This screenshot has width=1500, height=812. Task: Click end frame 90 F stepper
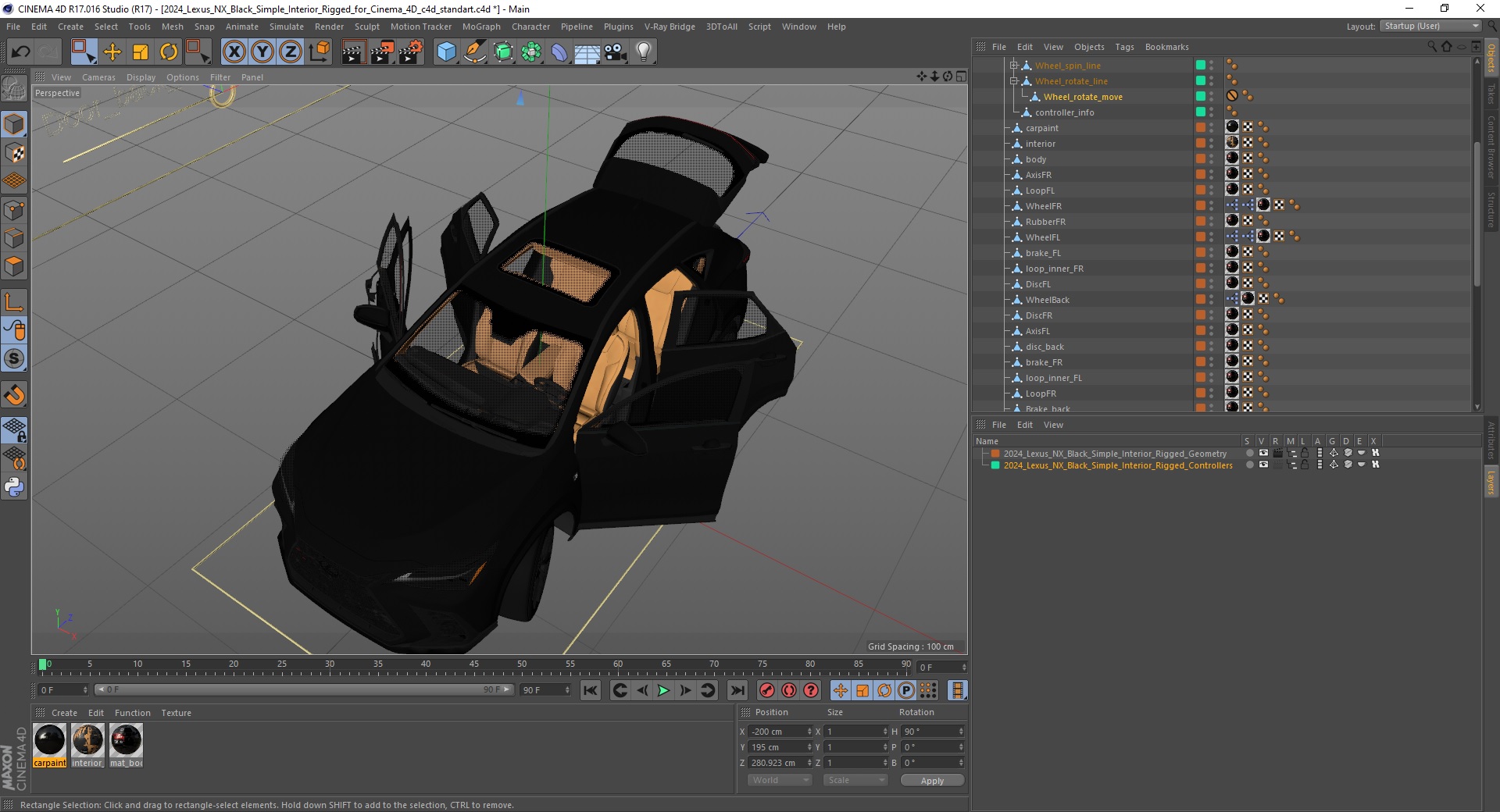(567, 690)
